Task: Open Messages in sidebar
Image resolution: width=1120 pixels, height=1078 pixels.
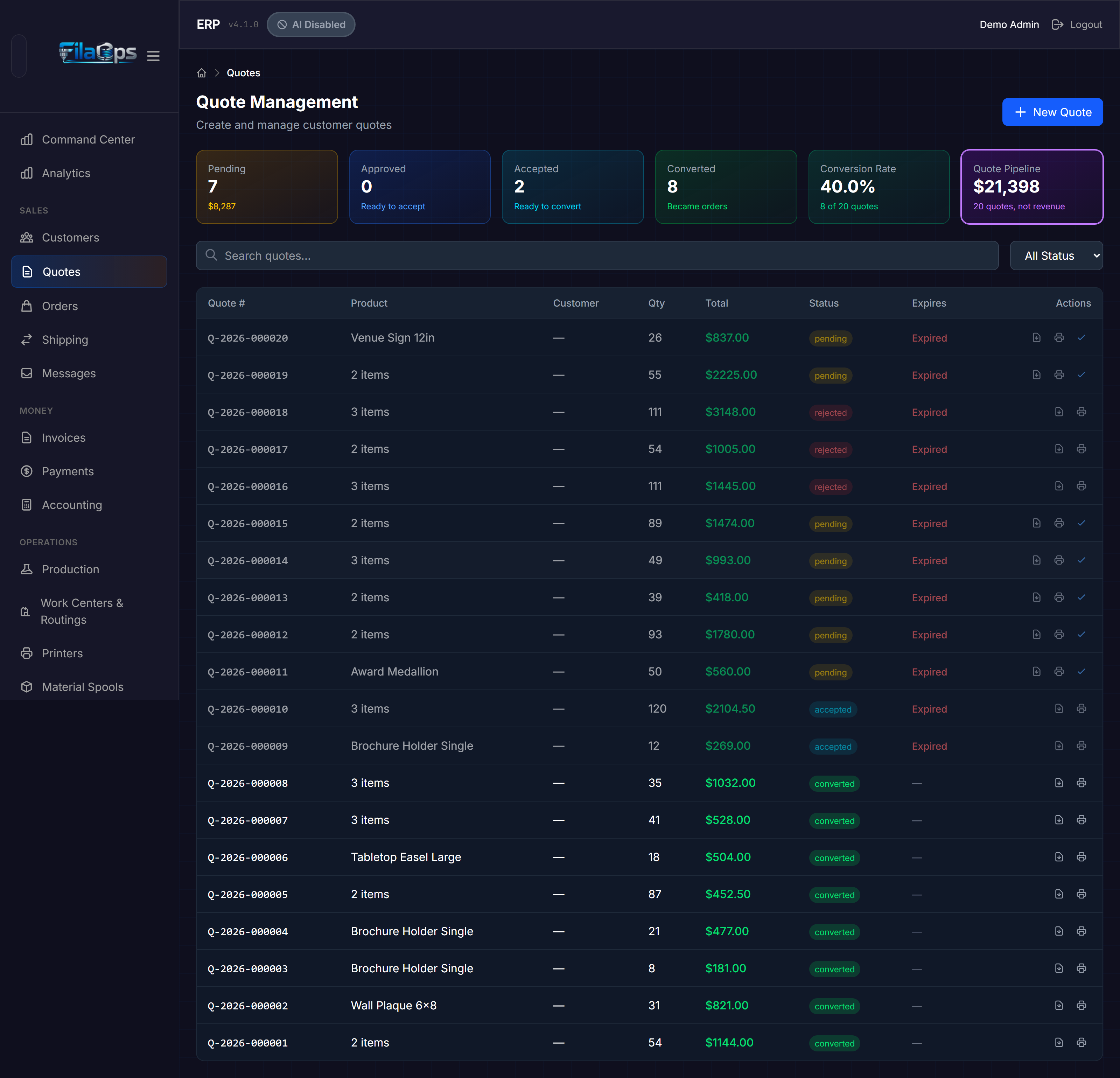Action: 89,373
